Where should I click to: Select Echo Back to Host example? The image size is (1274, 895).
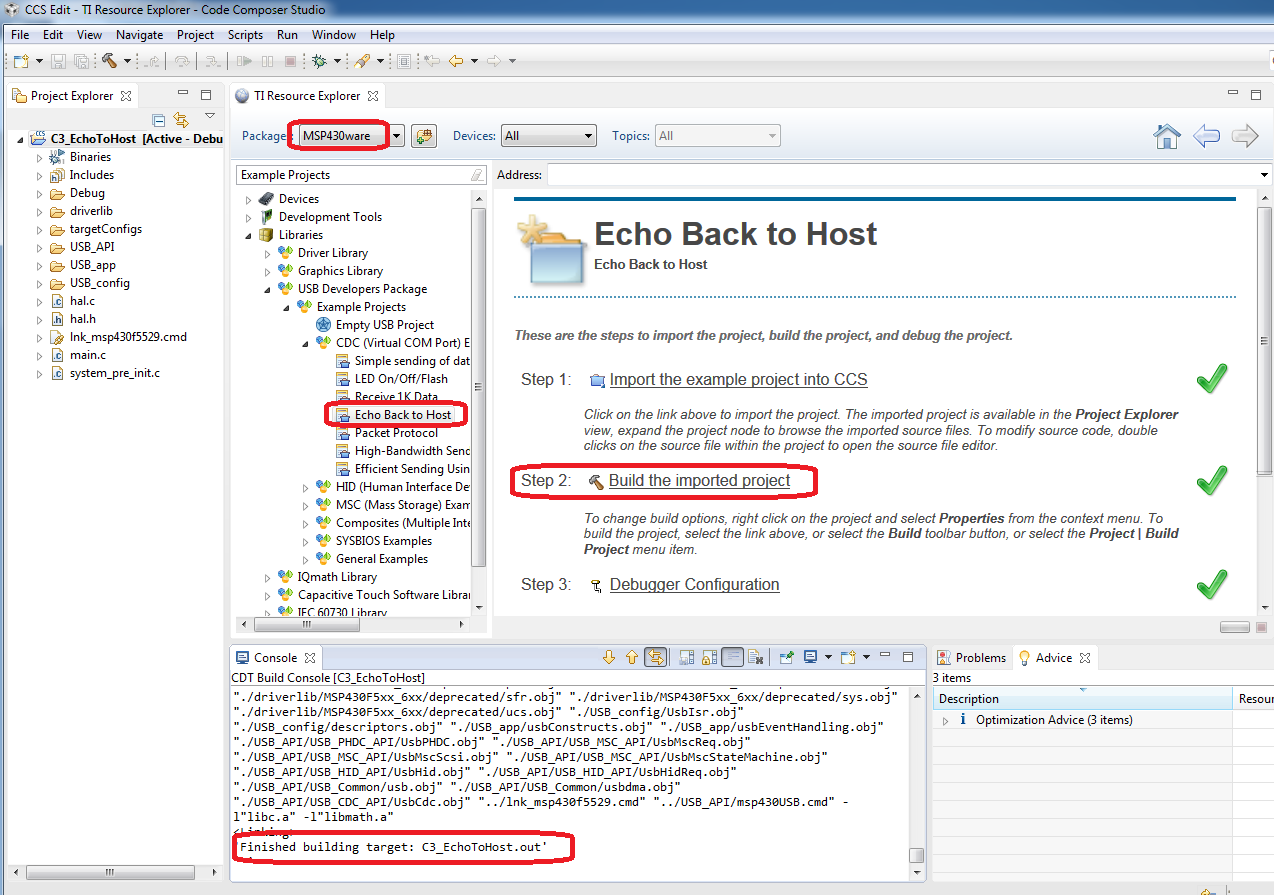click(x=402, y=415)
